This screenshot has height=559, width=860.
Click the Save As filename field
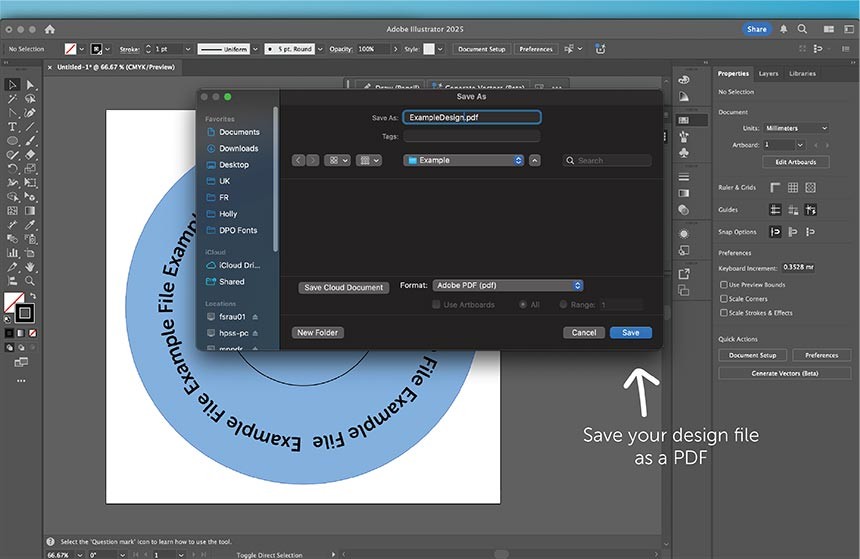[472, 117]
